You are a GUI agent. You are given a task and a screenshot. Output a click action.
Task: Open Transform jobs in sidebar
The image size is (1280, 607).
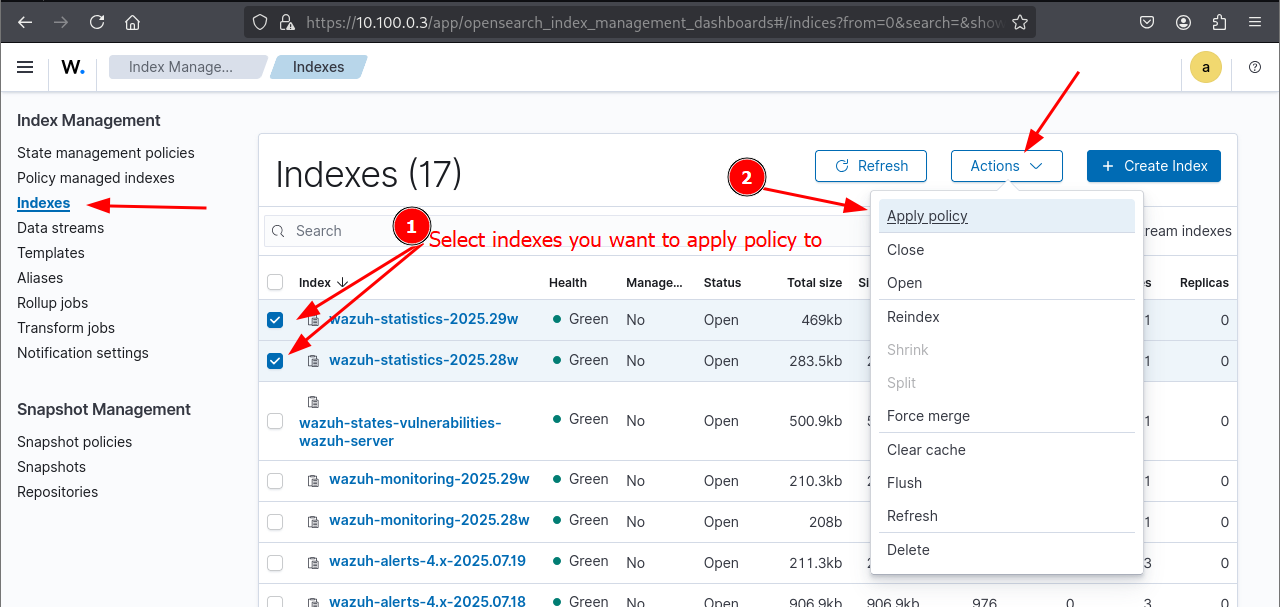(x=66, y=328)
